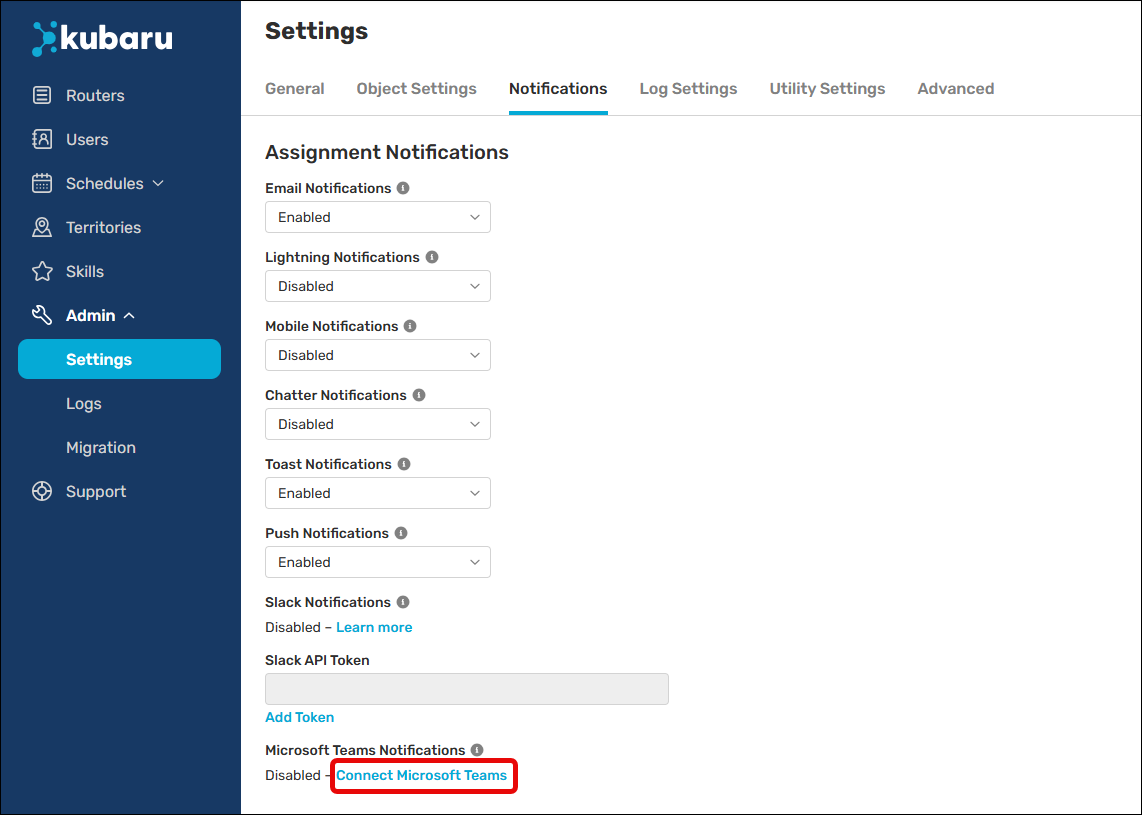Open the Toast Notifications dropdown
Viewport: 1142px width, 815px height.
click(x=377, y=493)
